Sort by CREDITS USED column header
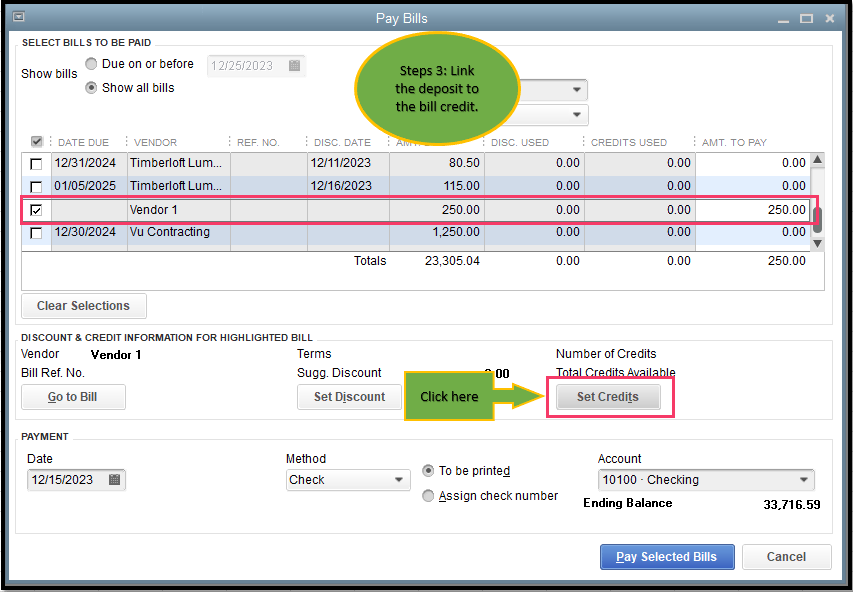This screenshot has width=853, height=592. click(629, 143)
